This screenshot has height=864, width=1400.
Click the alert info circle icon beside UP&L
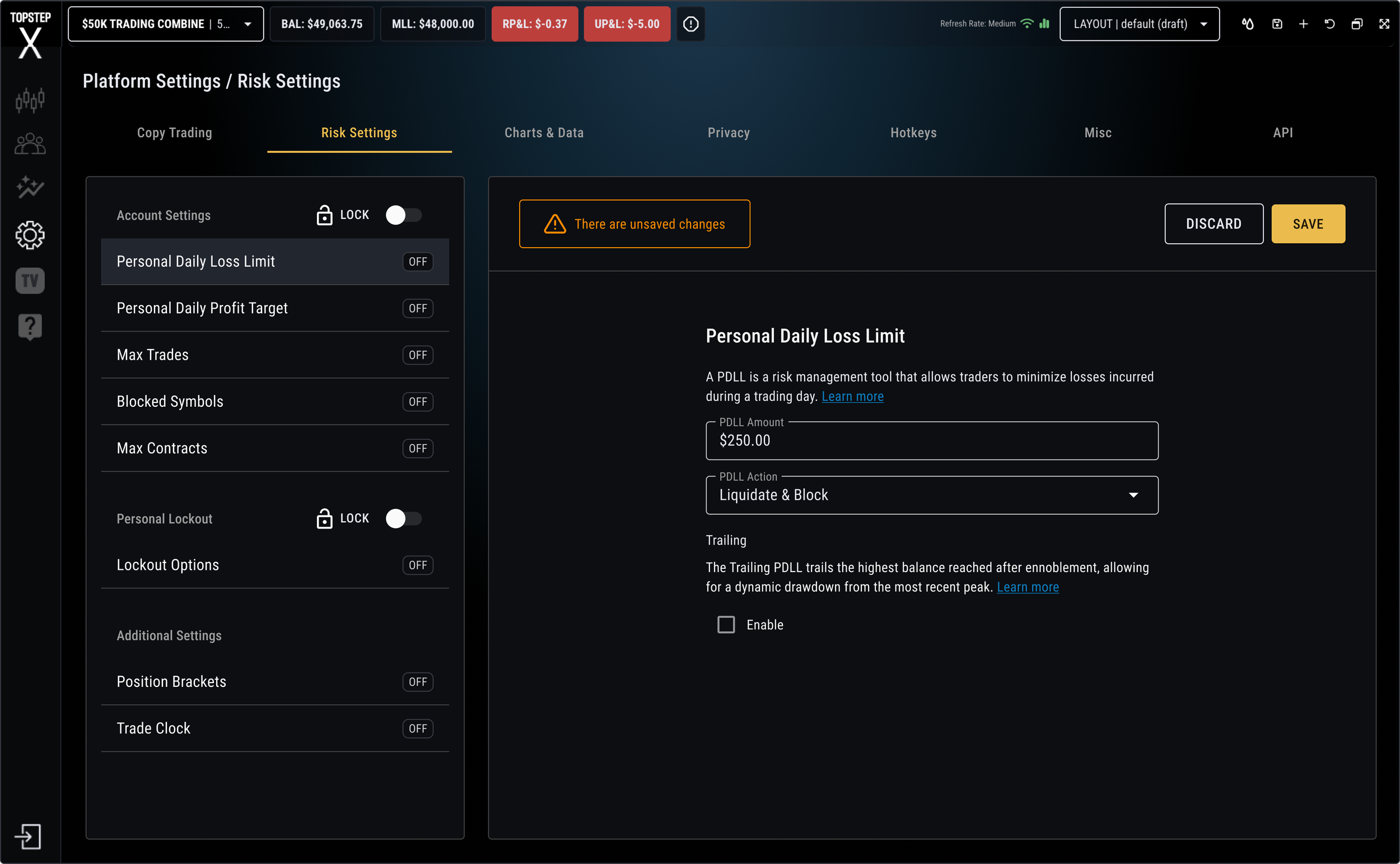[x=691, y=24]
